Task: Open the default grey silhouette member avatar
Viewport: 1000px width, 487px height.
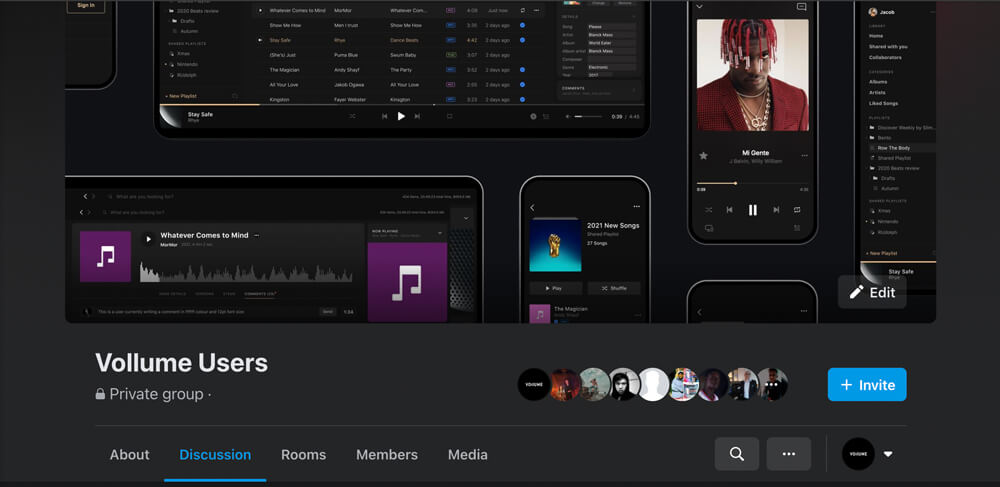Action: click(654, 384)
